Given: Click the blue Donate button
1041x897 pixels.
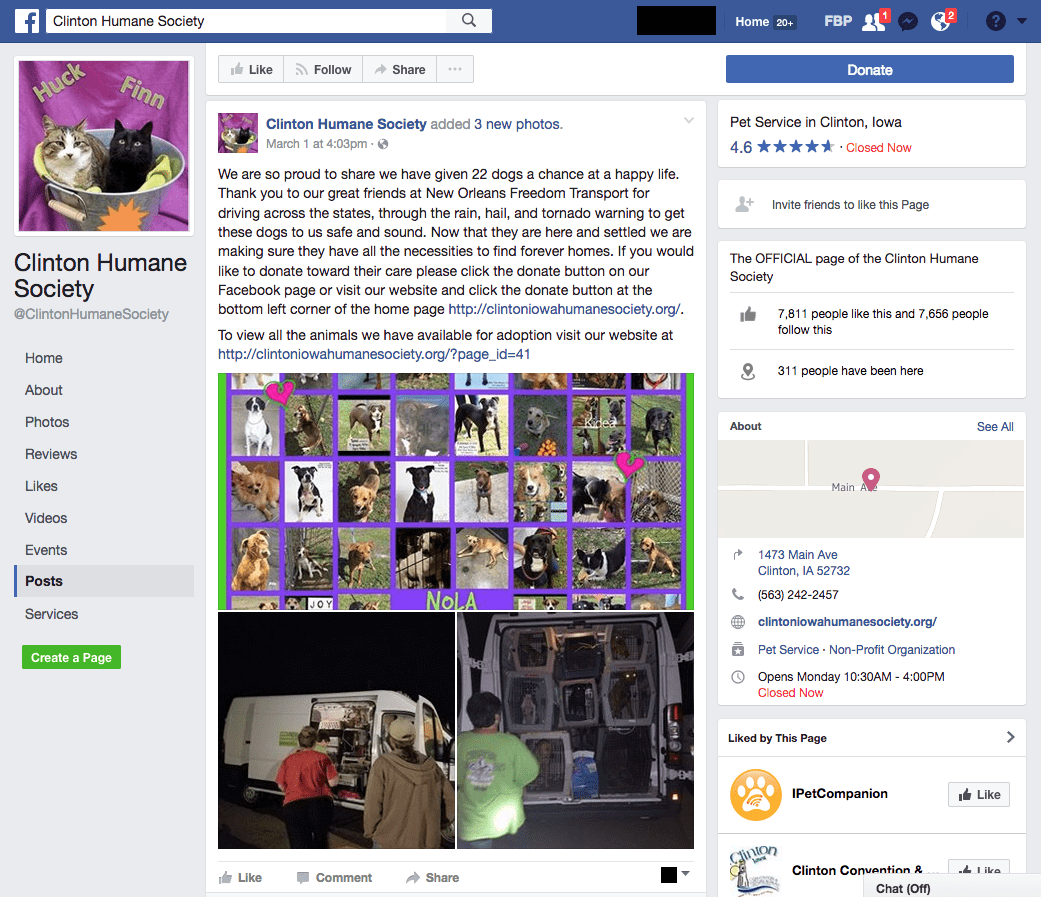Looking at the screenshot, I should tap(870, 69).
